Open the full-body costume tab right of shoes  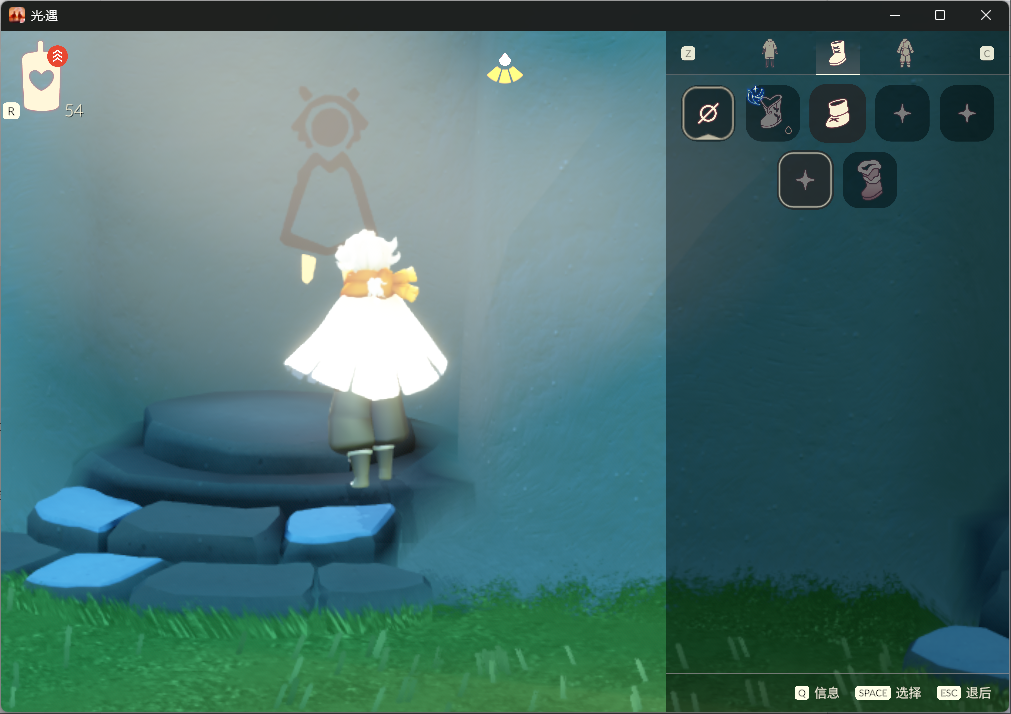[905, 54]
